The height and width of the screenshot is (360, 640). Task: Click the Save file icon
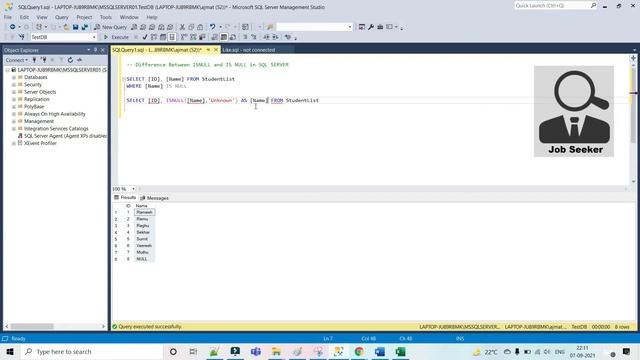pyautogui.click(x=76, y=27)
